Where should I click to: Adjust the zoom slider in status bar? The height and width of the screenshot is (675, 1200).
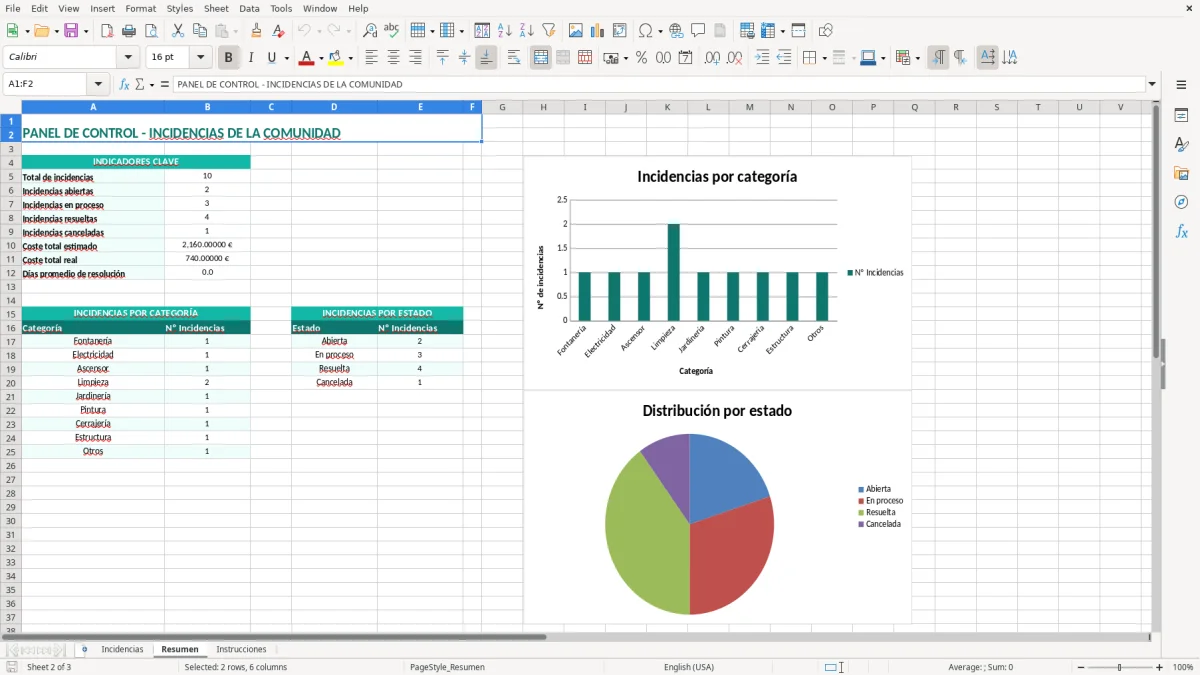click(1120, 667)
